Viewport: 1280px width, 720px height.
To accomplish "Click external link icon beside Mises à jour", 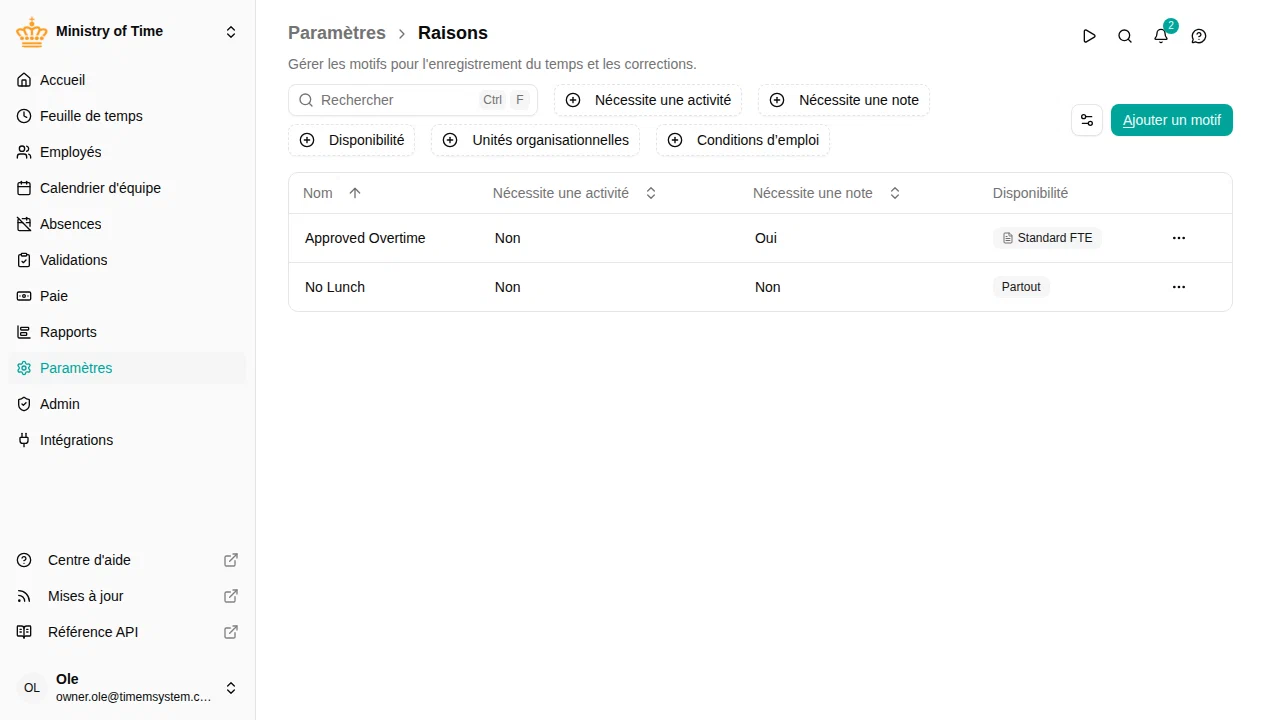I will point(231,596).
